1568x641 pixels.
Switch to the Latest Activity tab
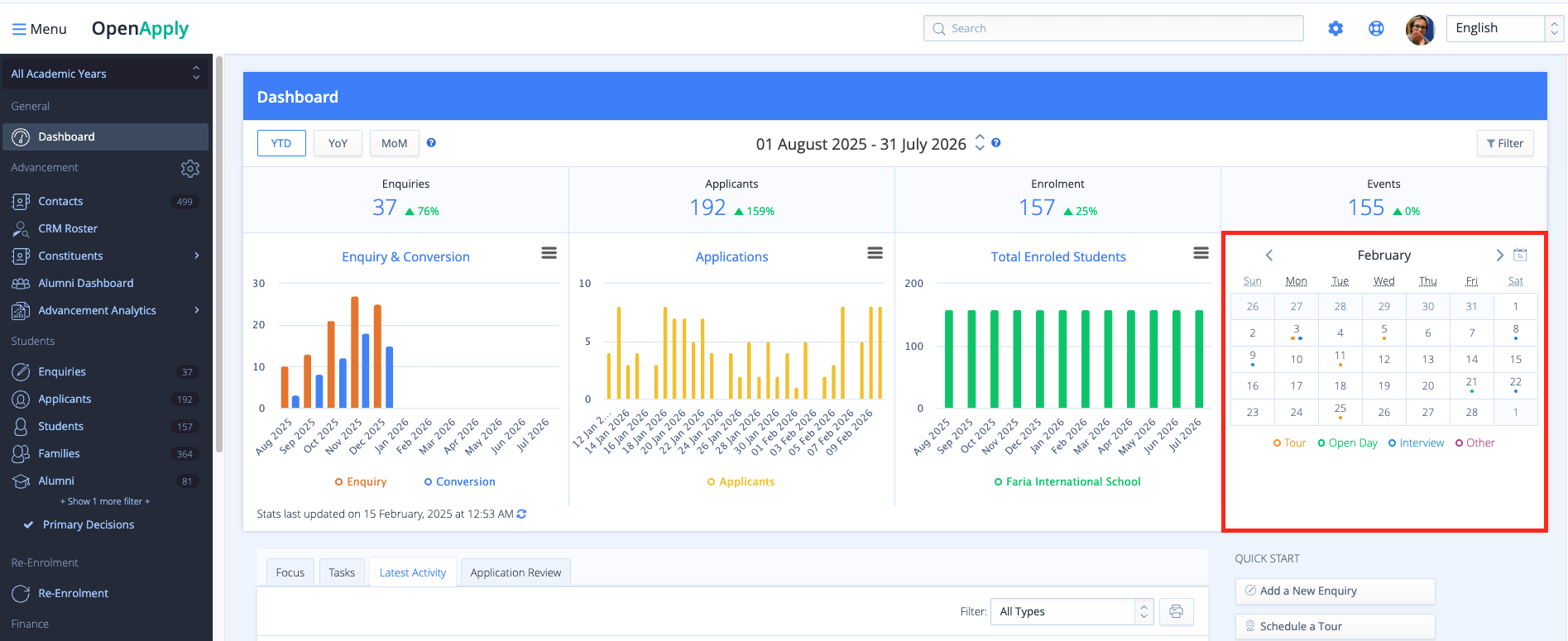tap(413, 572)
